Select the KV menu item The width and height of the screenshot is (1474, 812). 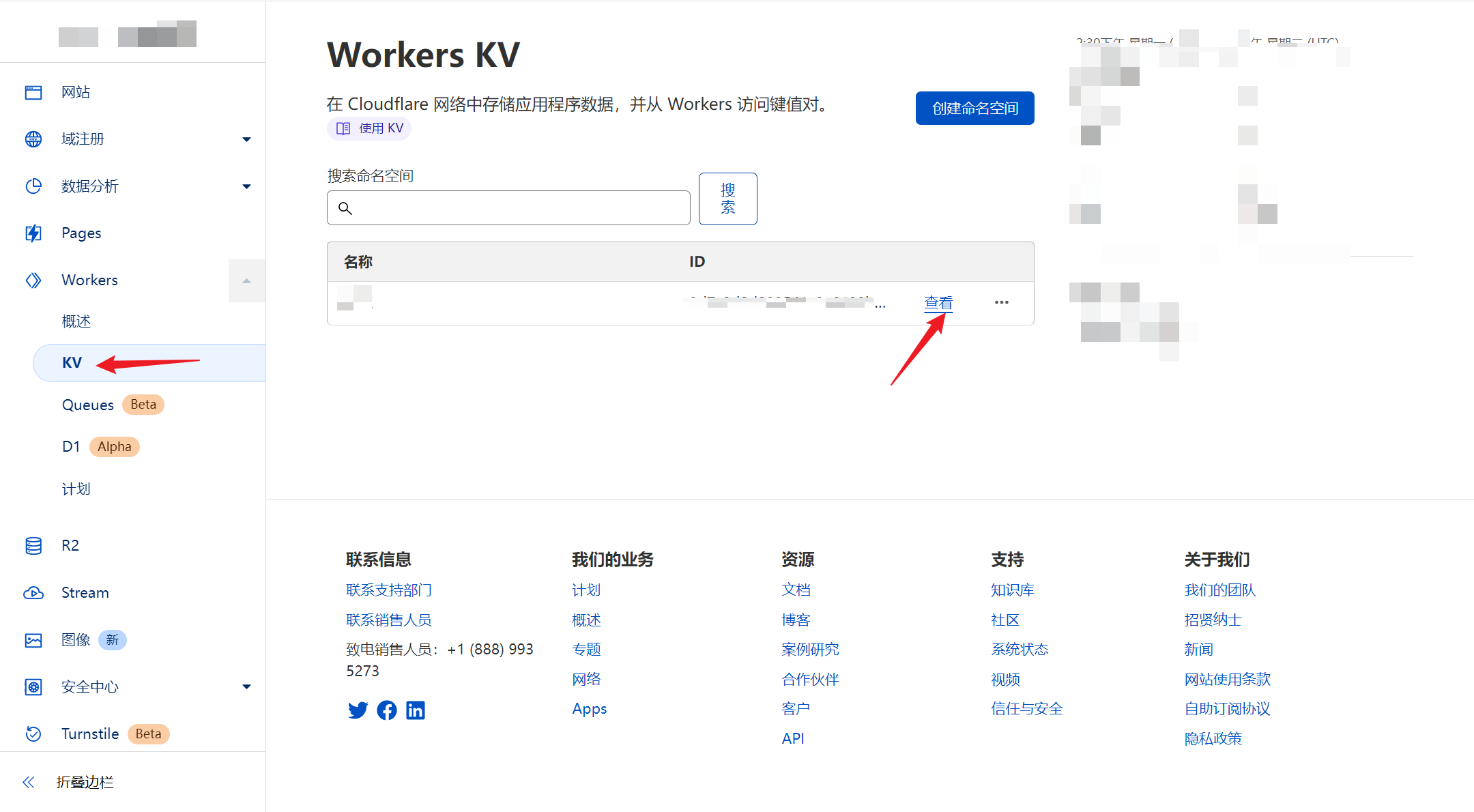pyautogui.click(x=149, y=363)
